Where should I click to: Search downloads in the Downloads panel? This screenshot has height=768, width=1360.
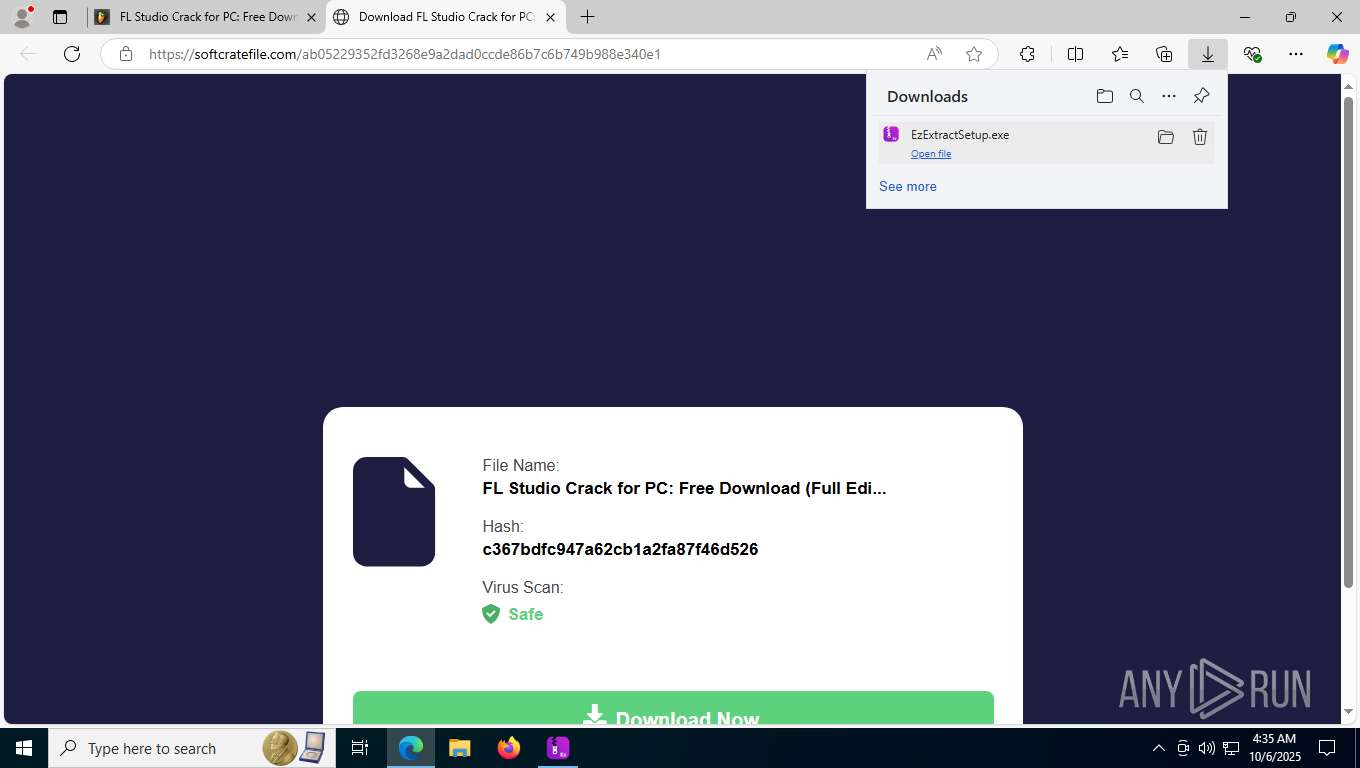(1137, 96)
